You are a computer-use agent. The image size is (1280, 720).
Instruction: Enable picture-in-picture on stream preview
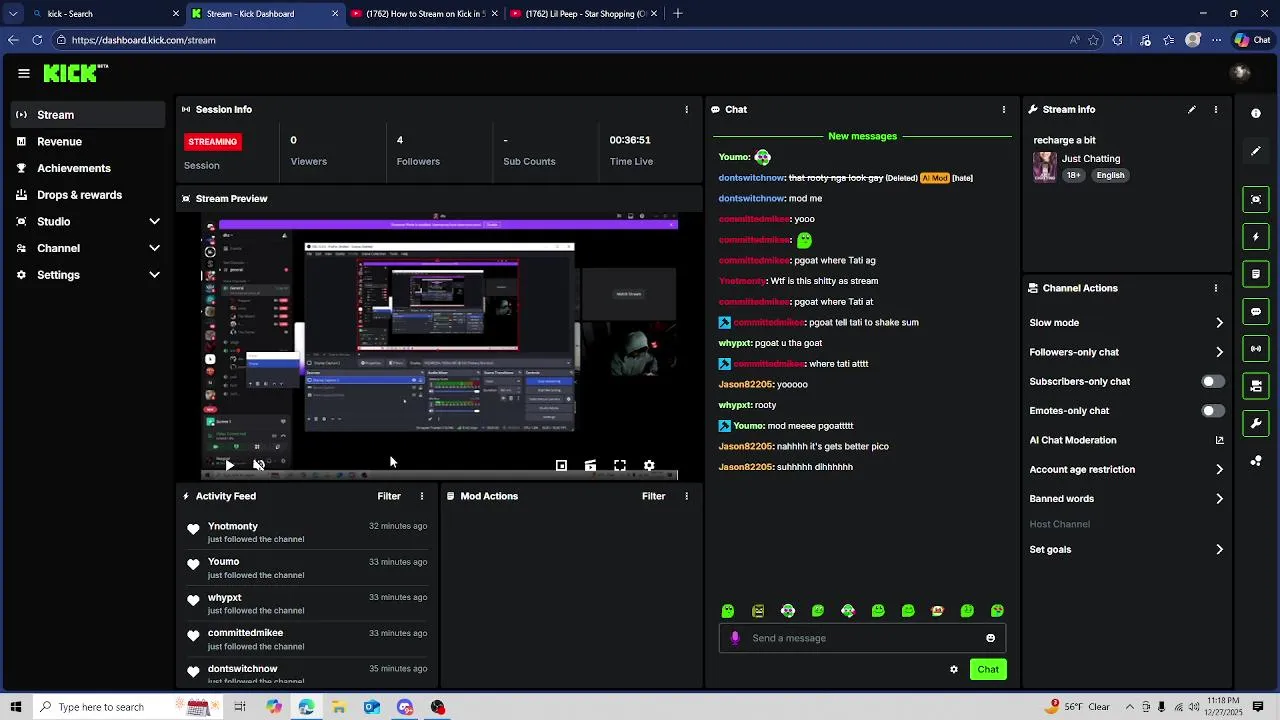click(x=561, y=465)
